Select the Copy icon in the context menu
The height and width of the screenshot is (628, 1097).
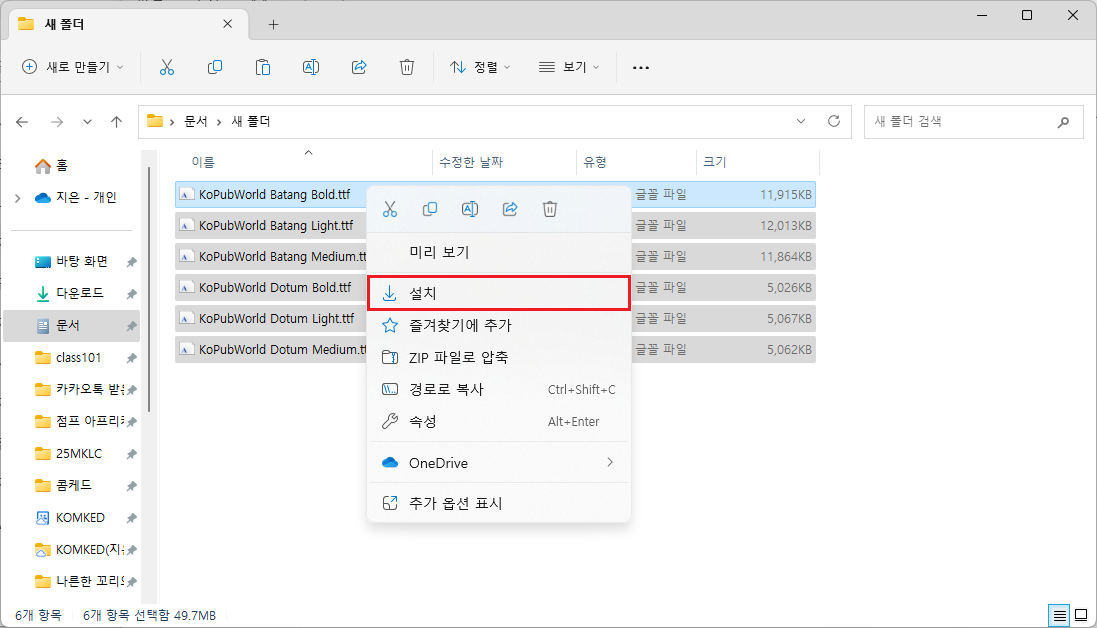[x=430, y=209]
